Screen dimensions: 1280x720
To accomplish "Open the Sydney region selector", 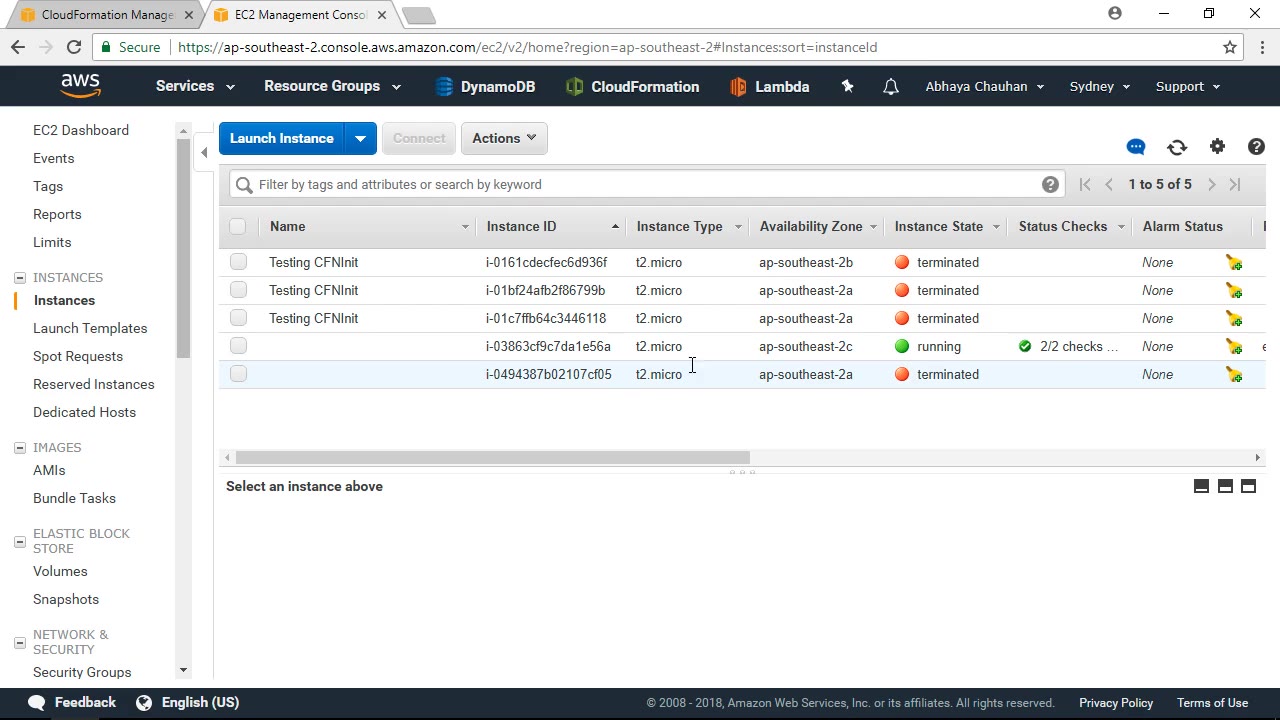I will pyautogui.click(x=1100, y=86).
